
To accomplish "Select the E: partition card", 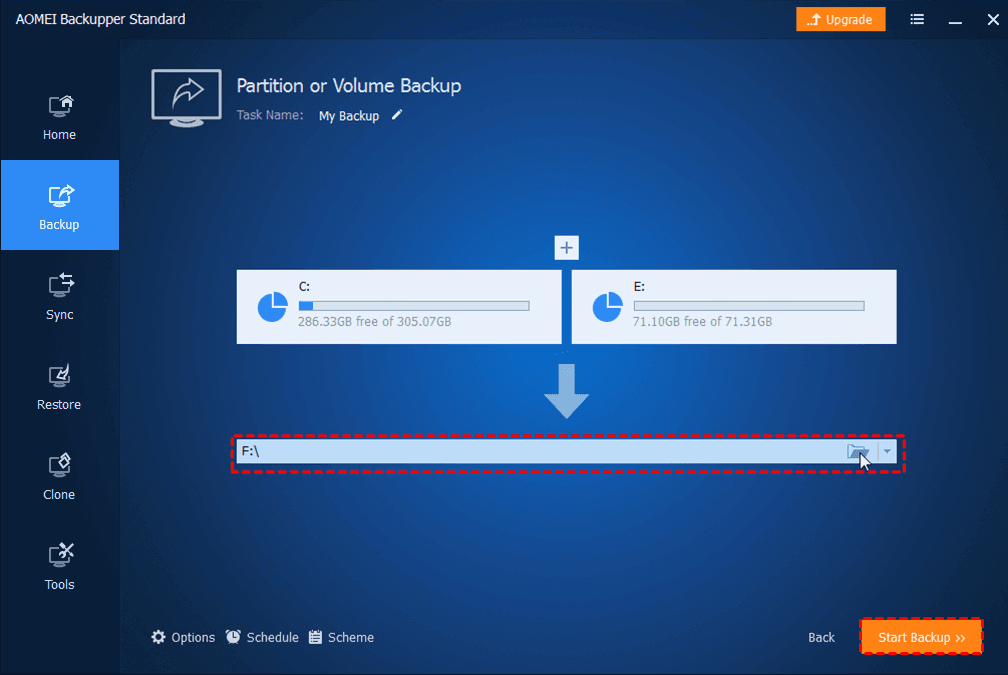I will point(734,307).
